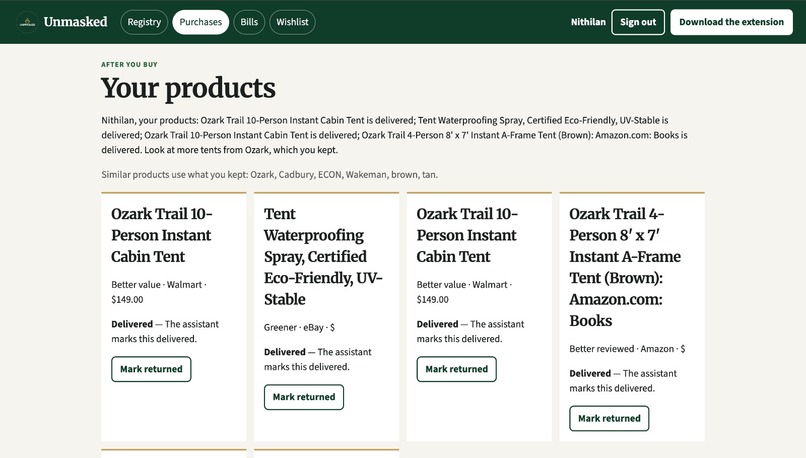The height and width of the screenshot is (458, 806).
Task: Open the Registry tab
Action: (144, 22)
